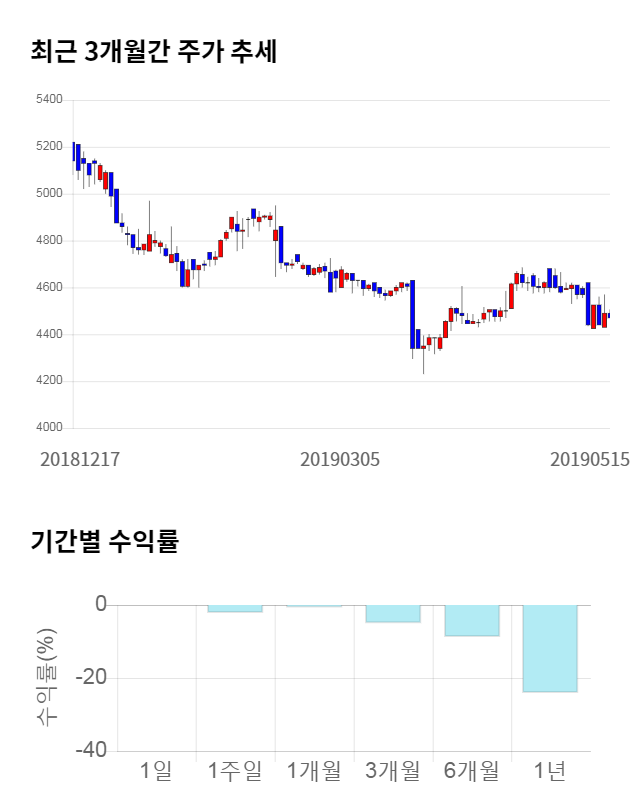Click the first blue candlestick near 5200

78,157
